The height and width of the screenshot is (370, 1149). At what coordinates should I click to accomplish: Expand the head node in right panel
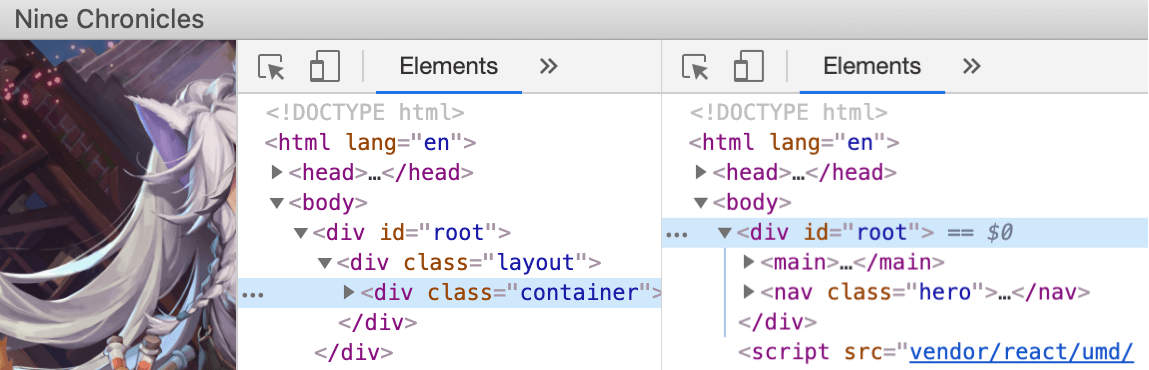coord(701,172)
